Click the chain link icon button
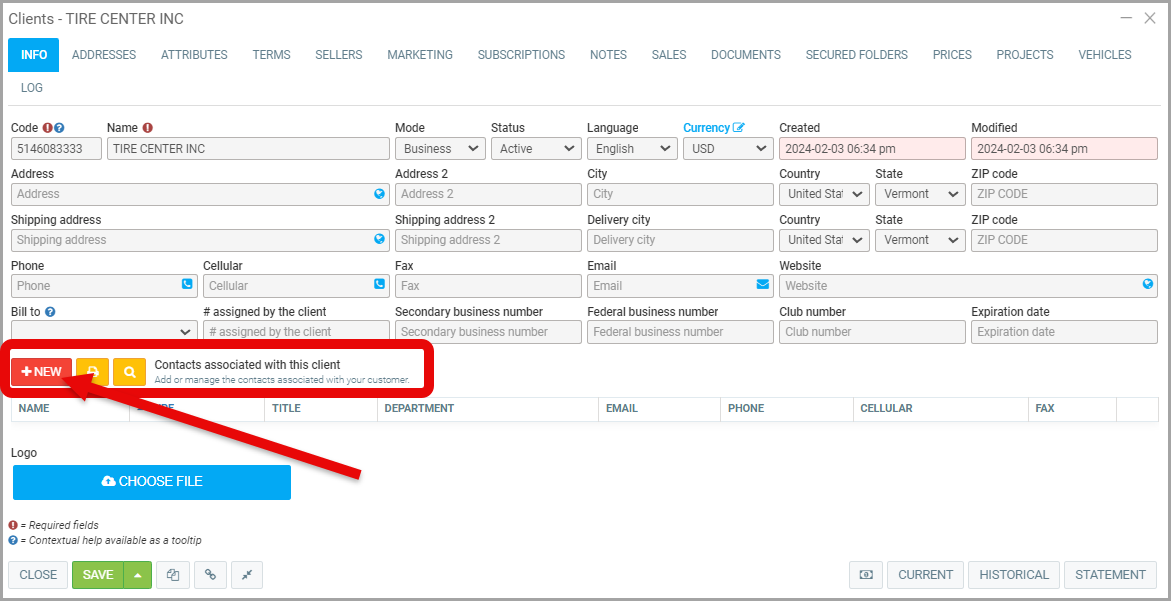 (x=210, y=575)
